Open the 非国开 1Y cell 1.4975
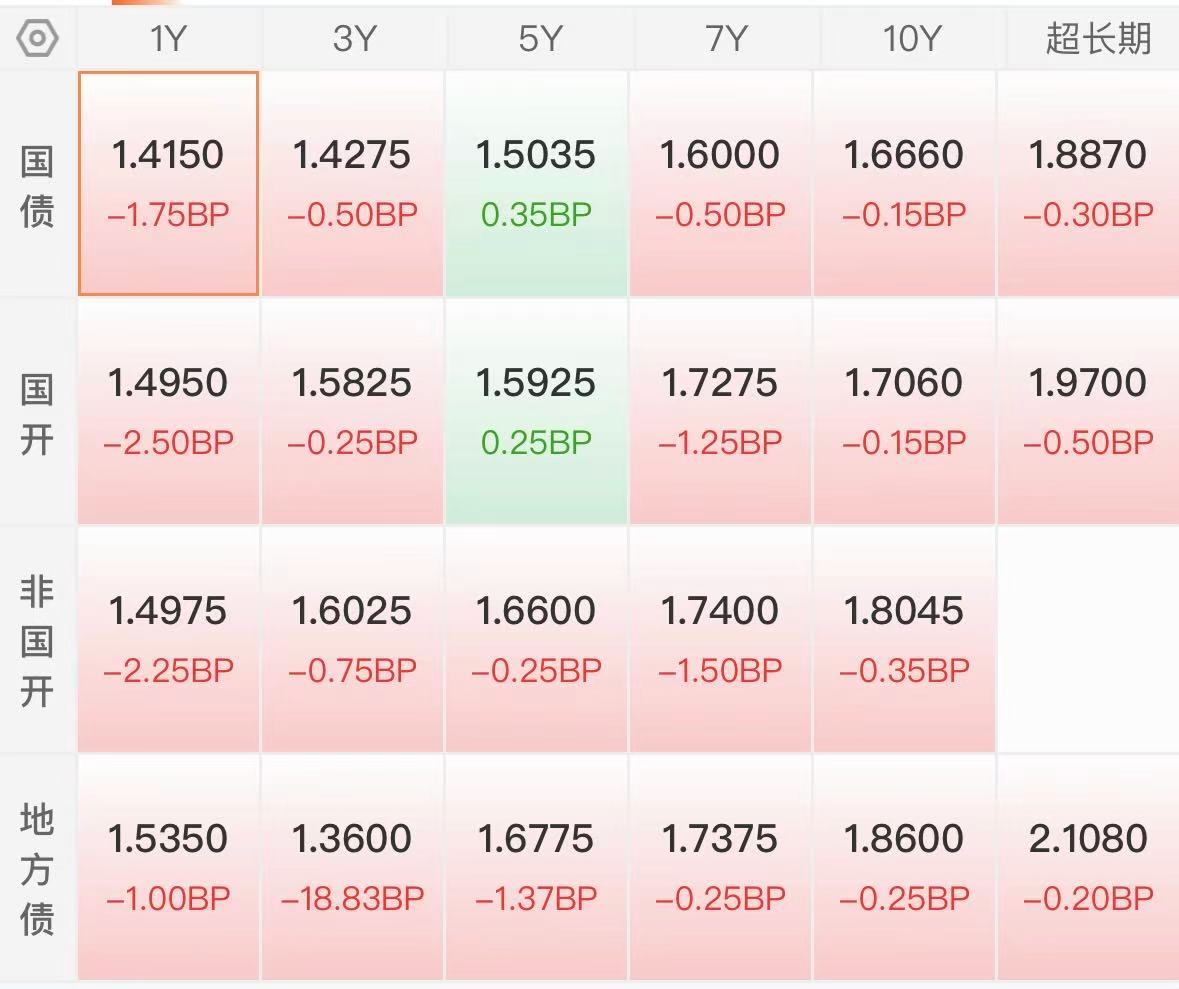Viewport: 1179px width, 989px height. pyautogui.click(x=168, y=639)
